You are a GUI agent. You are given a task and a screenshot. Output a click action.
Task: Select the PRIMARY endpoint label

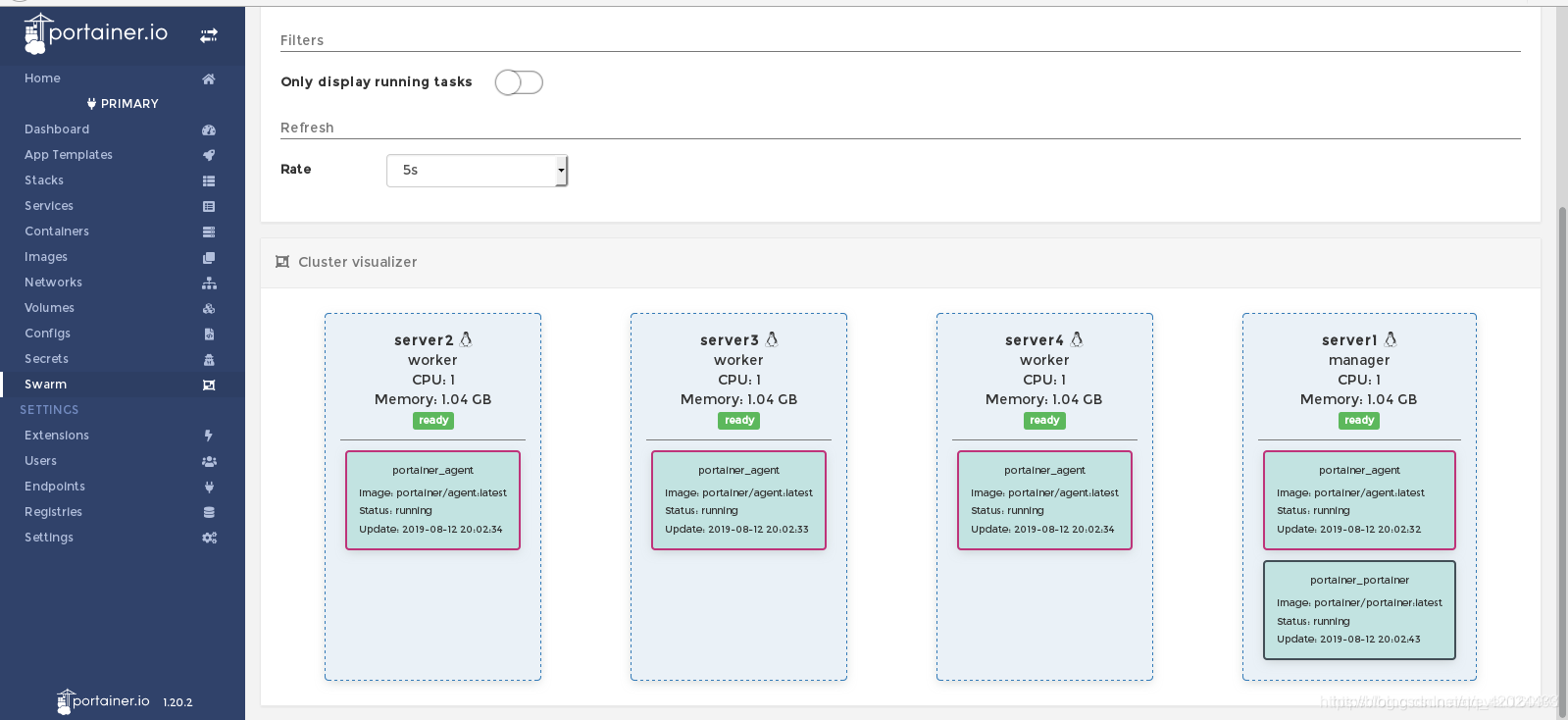click(123, 104)
